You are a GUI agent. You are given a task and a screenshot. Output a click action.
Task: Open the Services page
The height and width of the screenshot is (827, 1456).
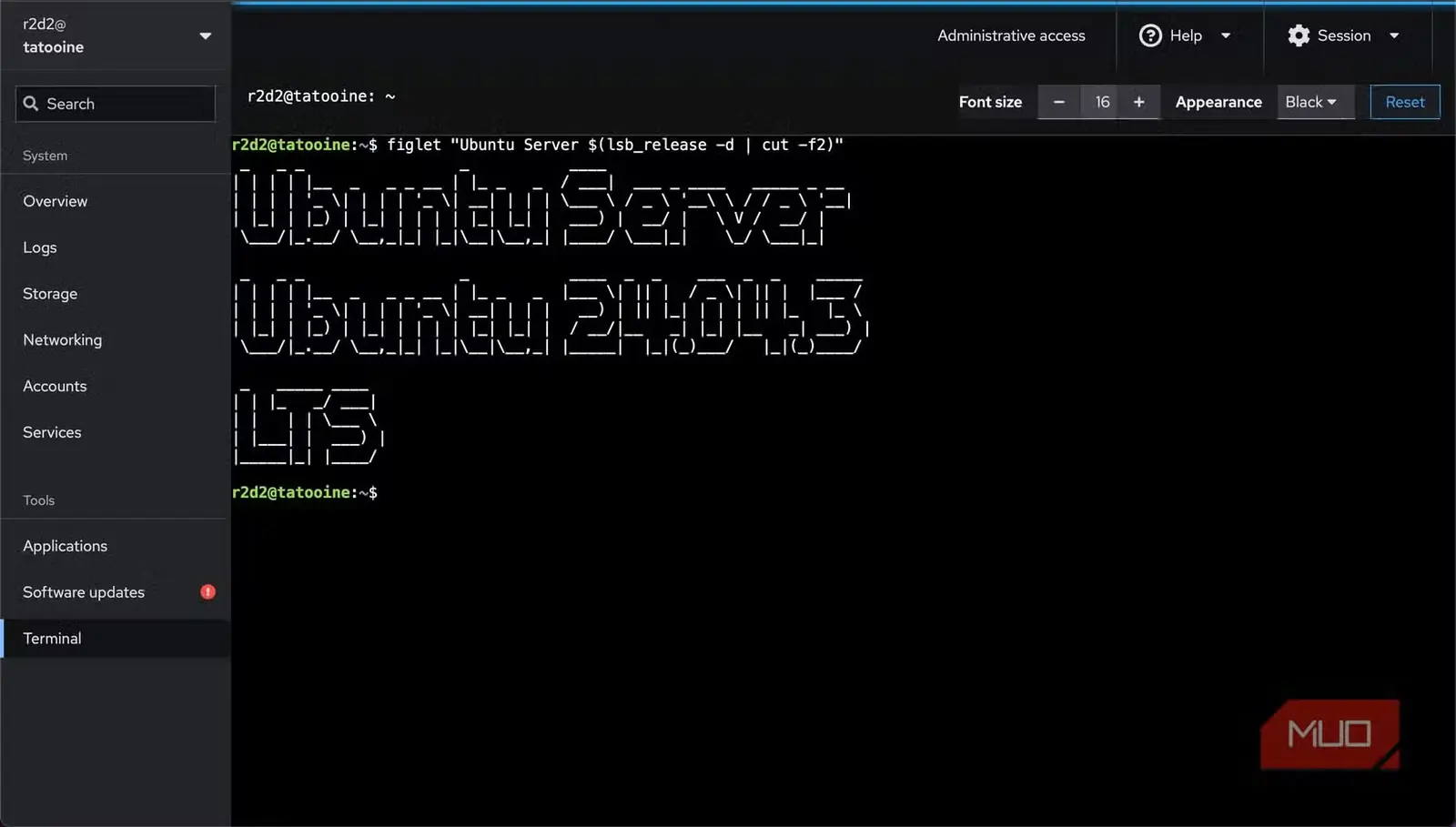coord(116,432)
